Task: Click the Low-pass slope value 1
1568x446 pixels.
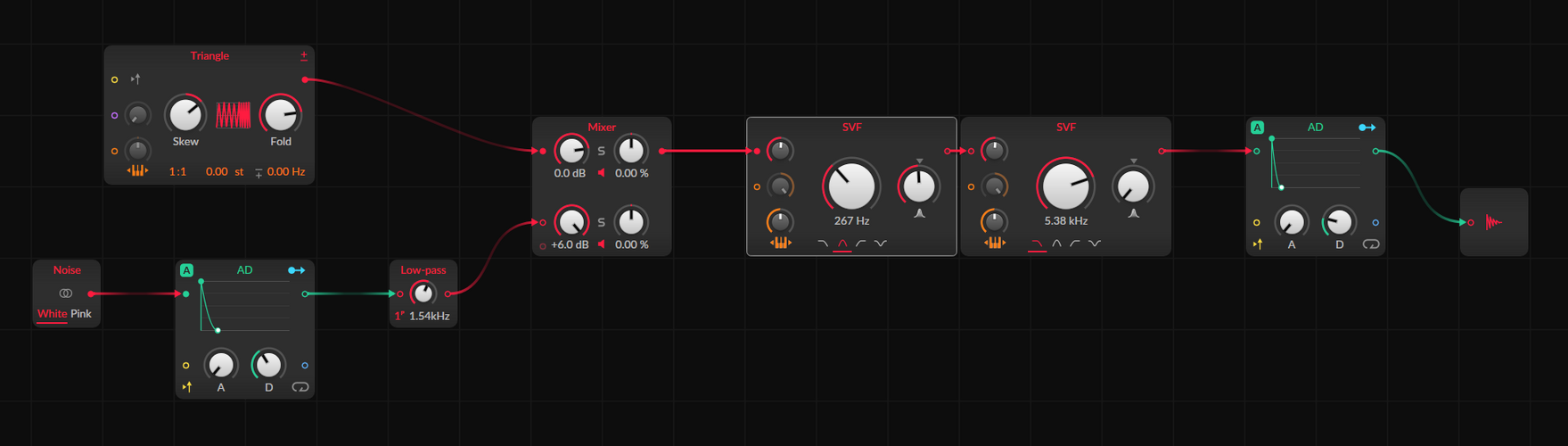Action: [x=399, y=316]
